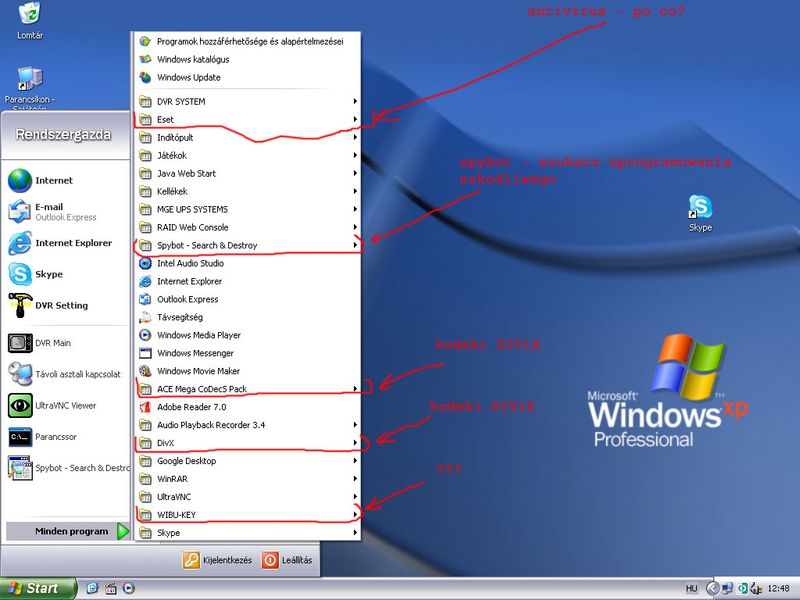The width and height of the screenshot is (800, 600).
Task: Show hidden tray icons with the chevron
Action: pos(713,588)
